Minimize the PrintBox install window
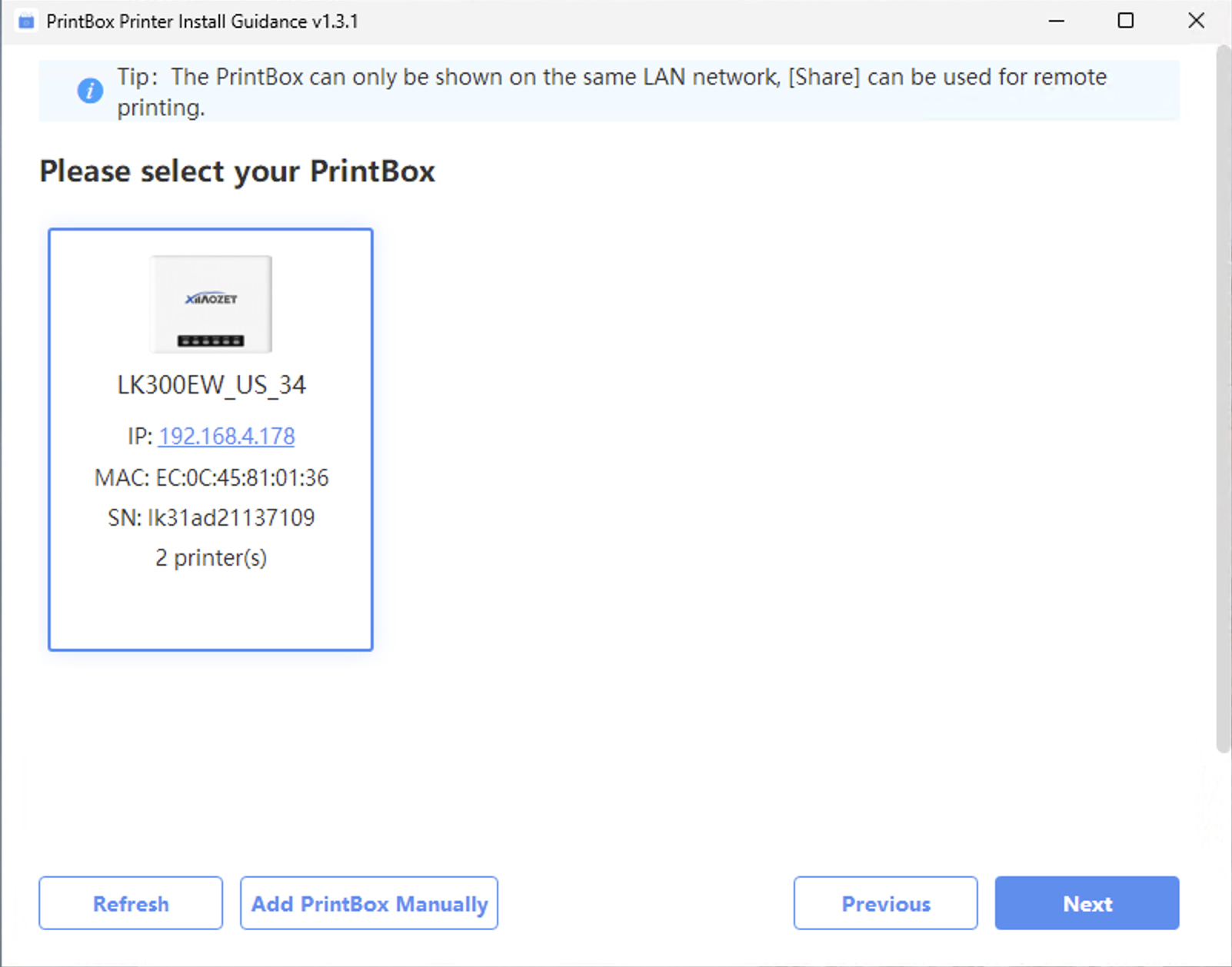 [1055, 21]
